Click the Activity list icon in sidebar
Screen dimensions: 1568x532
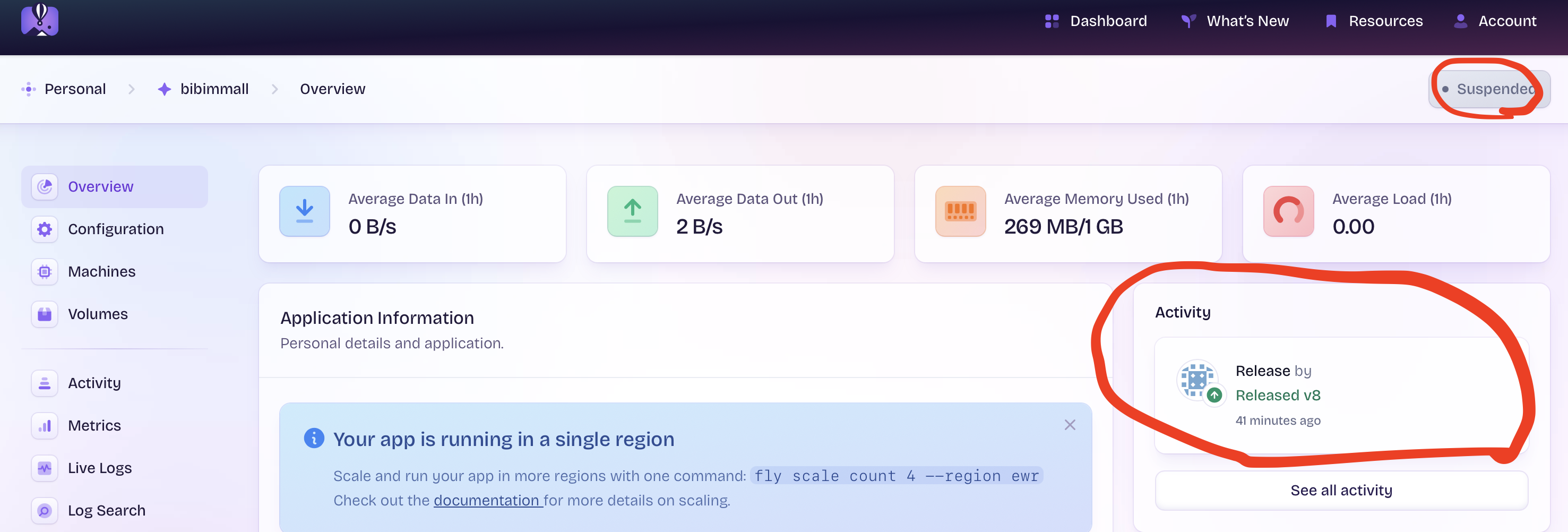[44, 383]
